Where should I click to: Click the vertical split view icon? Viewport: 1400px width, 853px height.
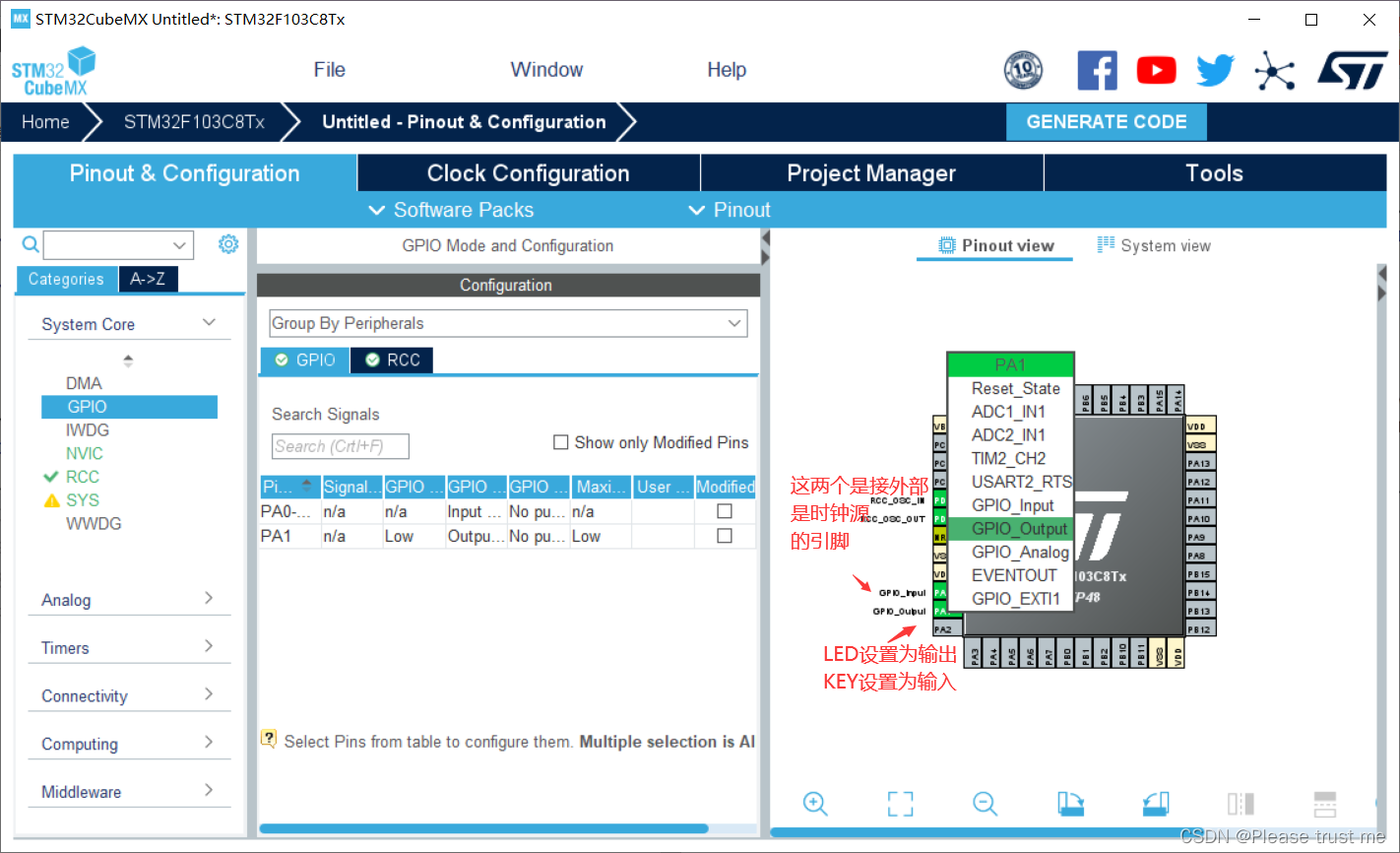(1241, 804)
